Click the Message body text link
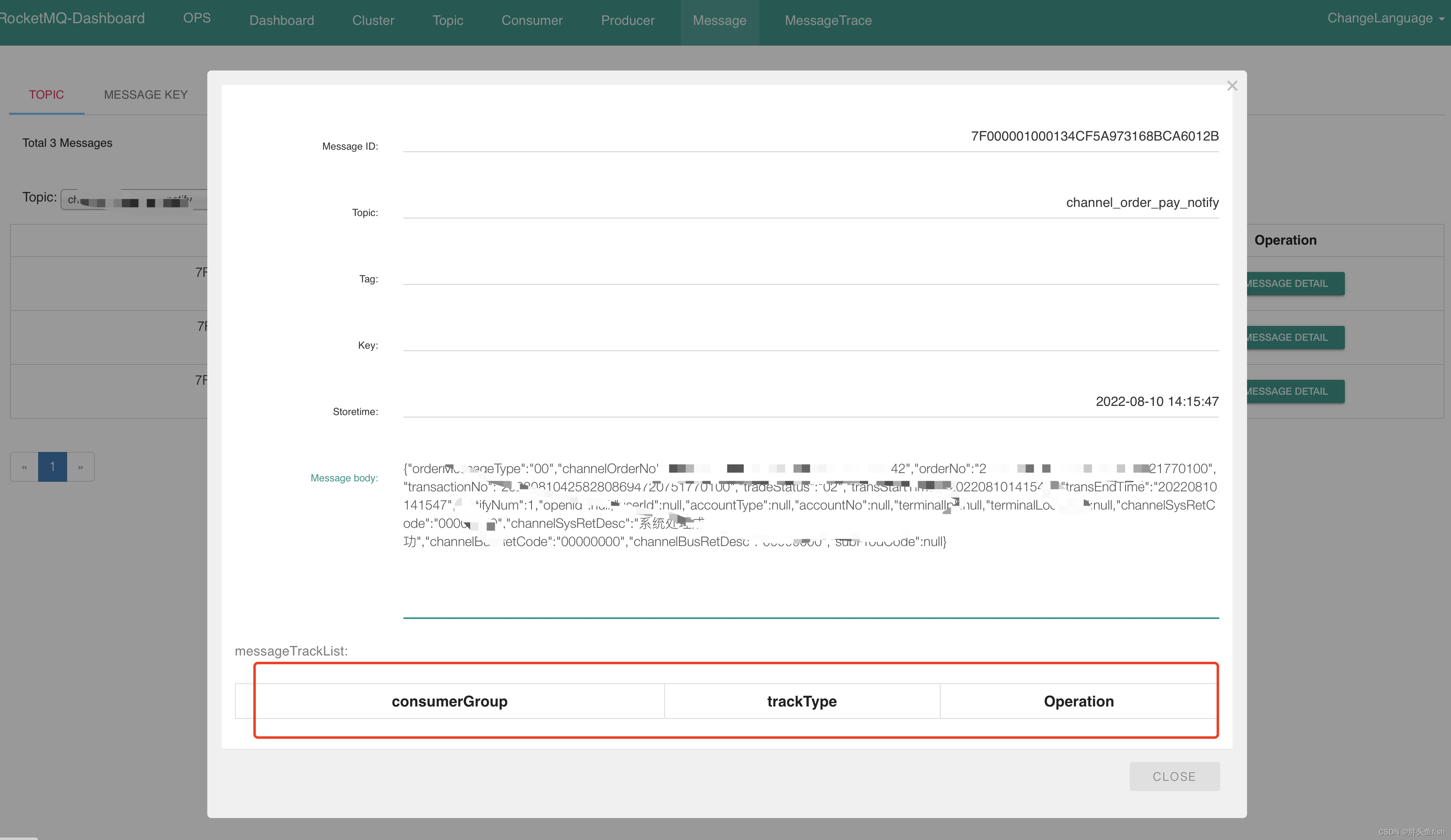1451x840 pixels. point(344,478)
